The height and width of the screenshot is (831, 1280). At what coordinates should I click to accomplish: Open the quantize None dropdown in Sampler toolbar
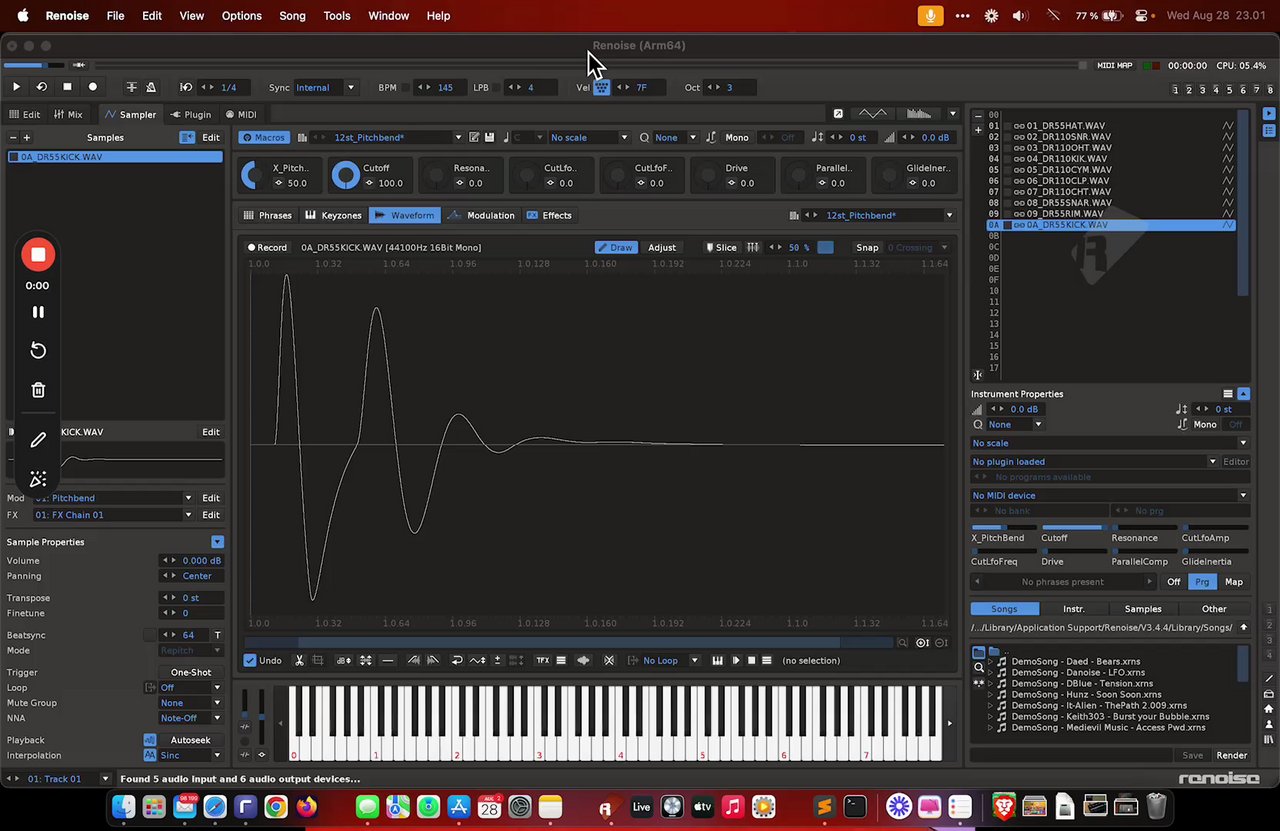[x=675, y=137]
